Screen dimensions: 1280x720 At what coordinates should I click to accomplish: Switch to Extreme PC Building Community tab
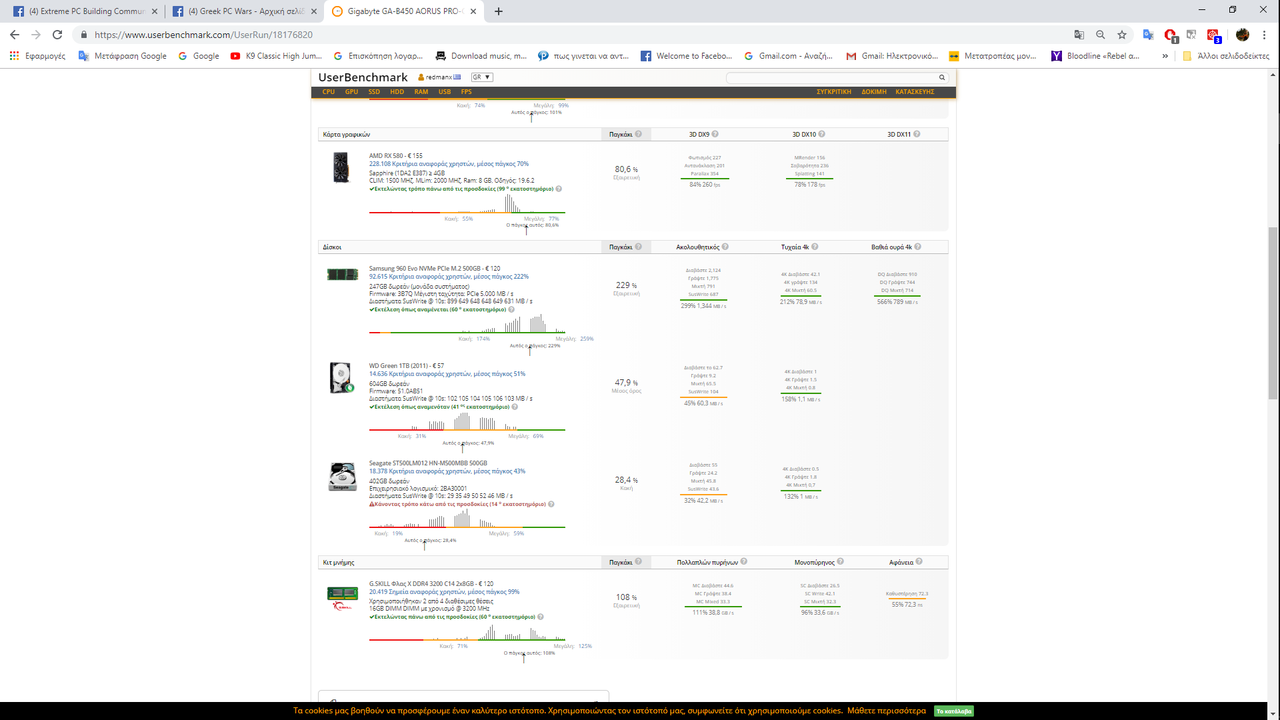[x=85, y=11]
